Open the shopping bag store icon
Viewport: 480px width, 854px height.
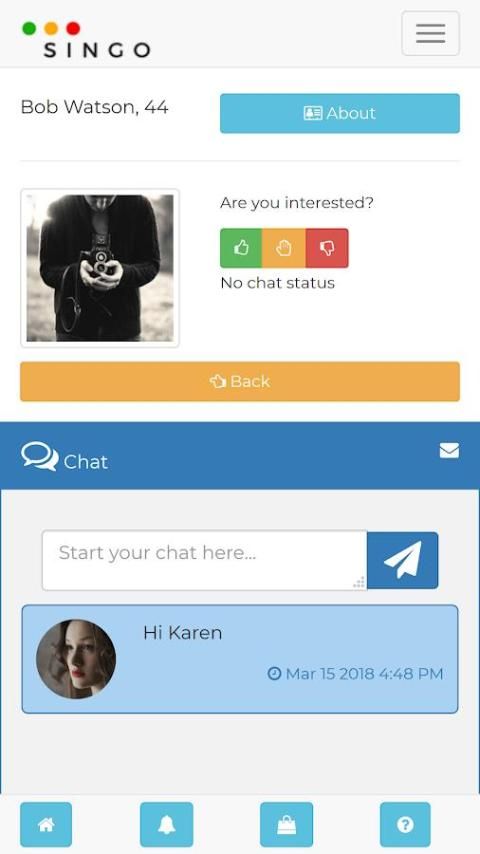286,825
